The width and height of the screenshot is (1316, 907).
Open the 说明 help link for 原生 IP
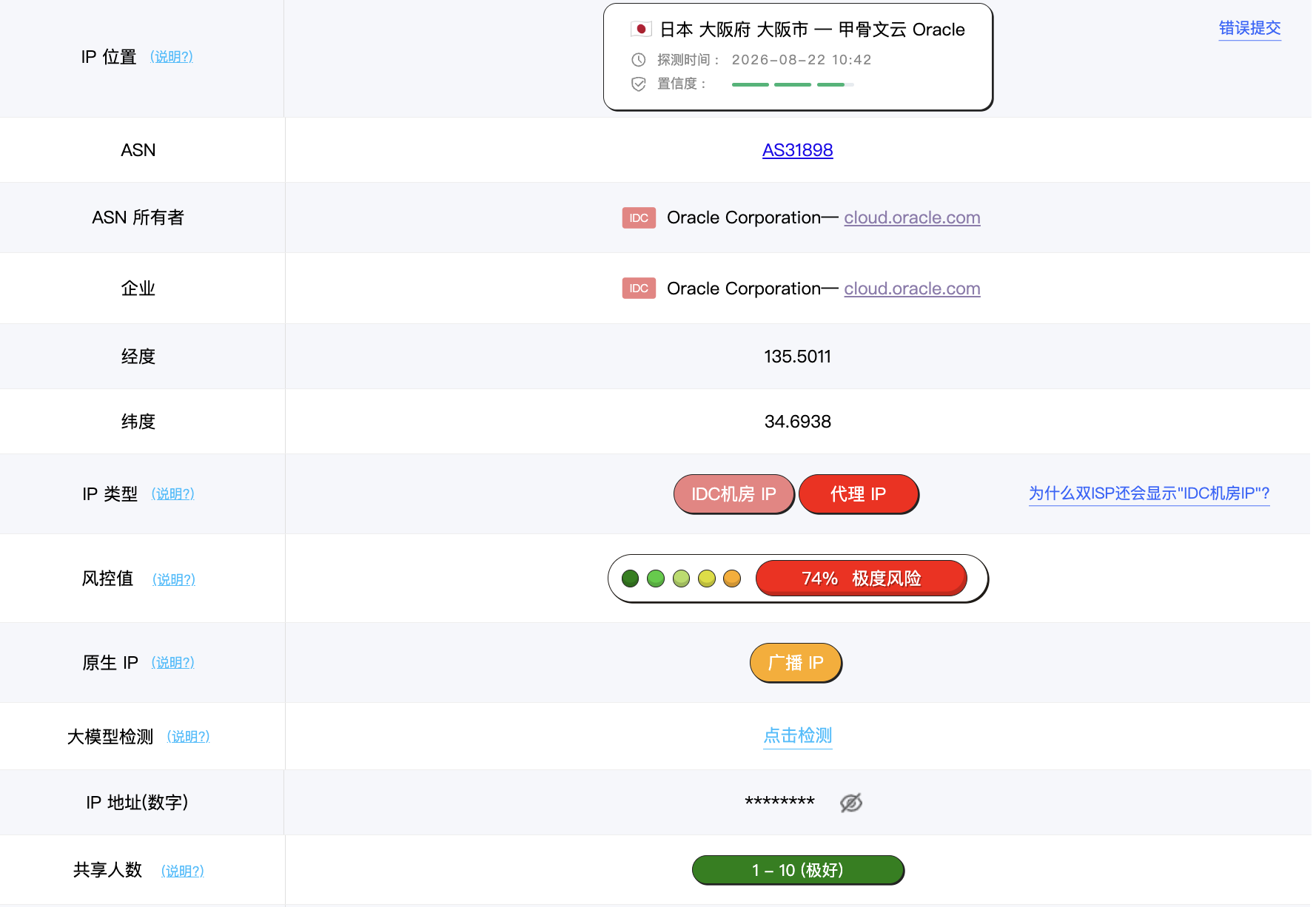[x=173, y=663]
